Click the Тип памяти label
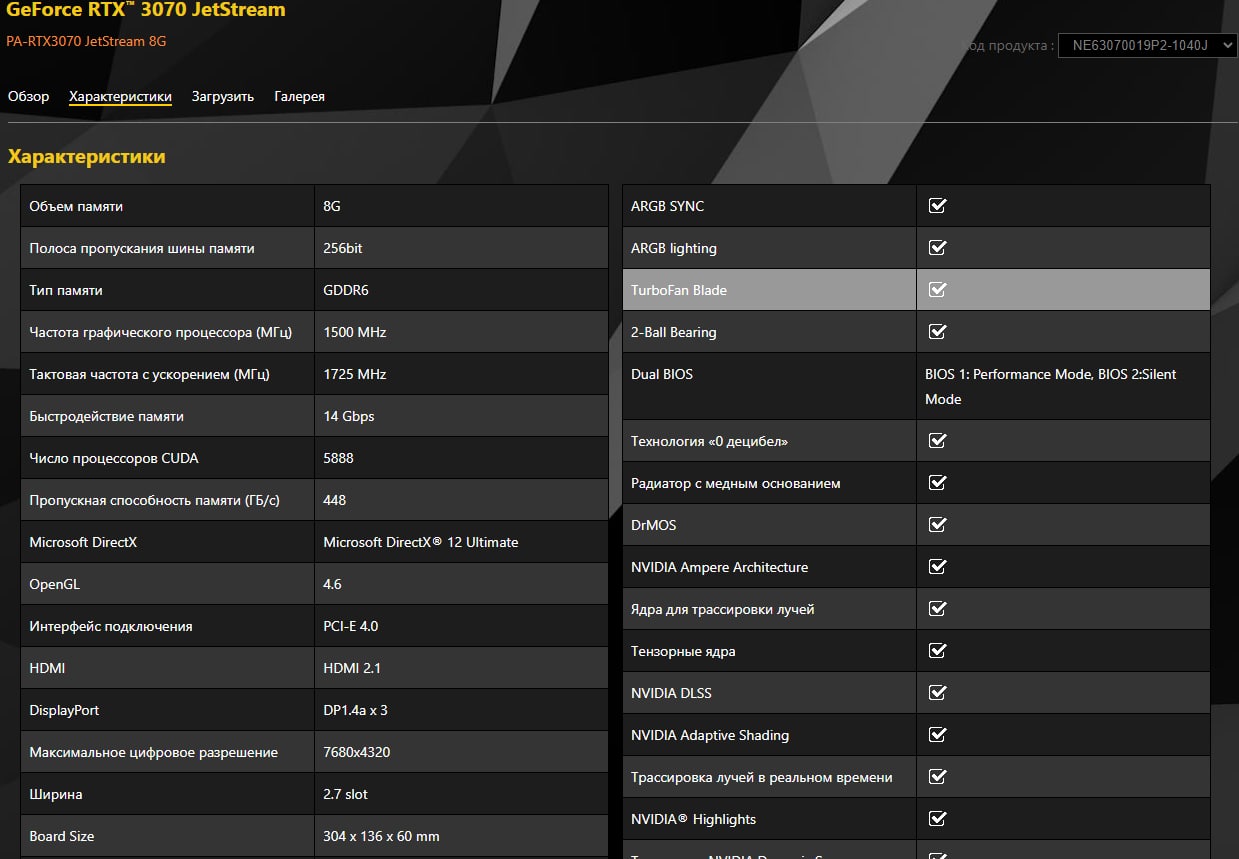Screen dimensions: 1239x859 66,290
